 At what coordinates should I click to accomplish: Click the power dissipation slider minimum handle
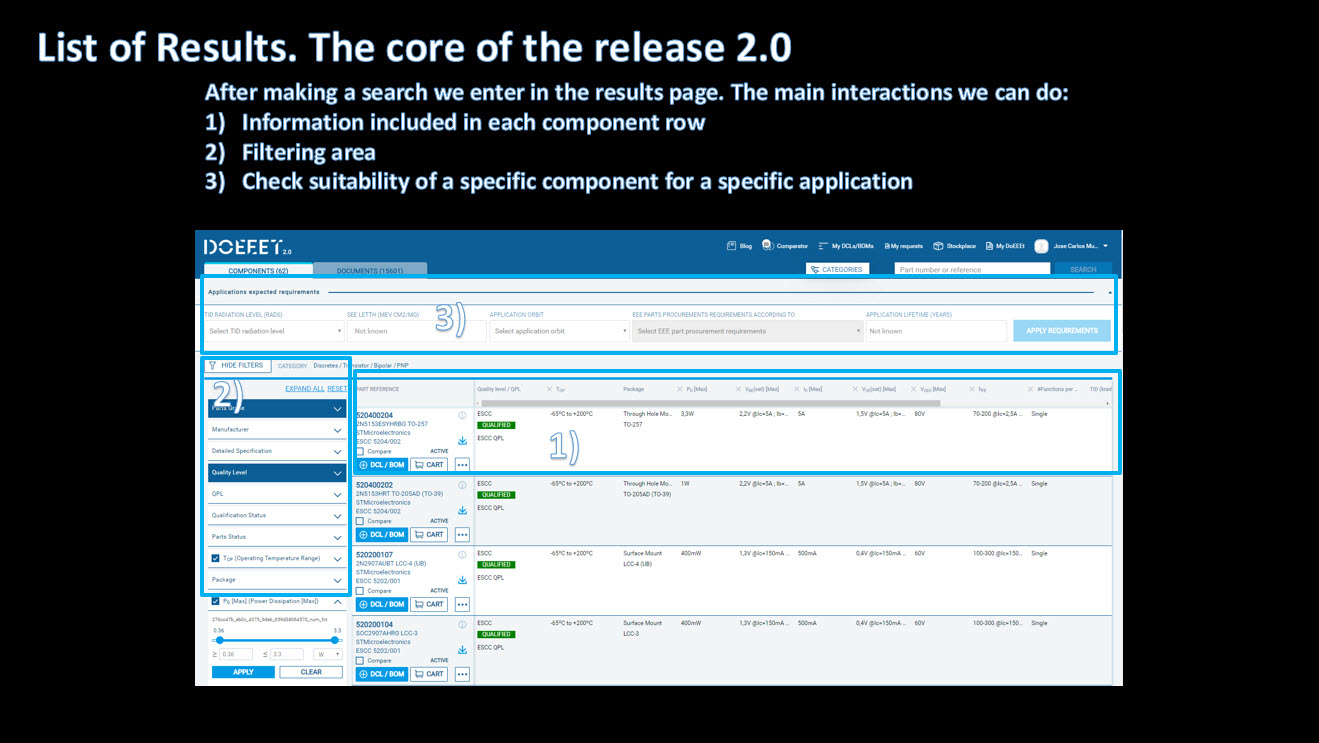219,640
